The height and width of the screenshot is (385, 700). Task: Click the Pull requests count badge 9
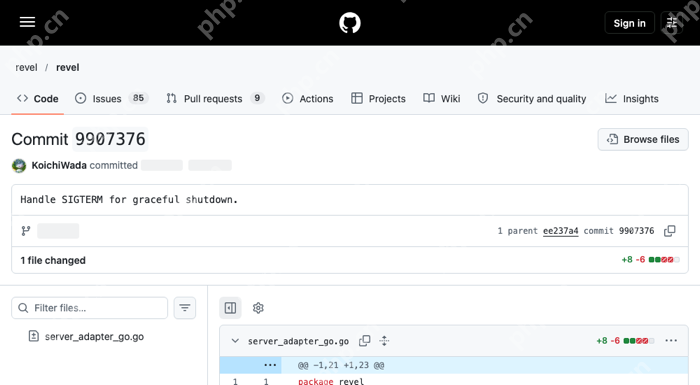(257, 98)
